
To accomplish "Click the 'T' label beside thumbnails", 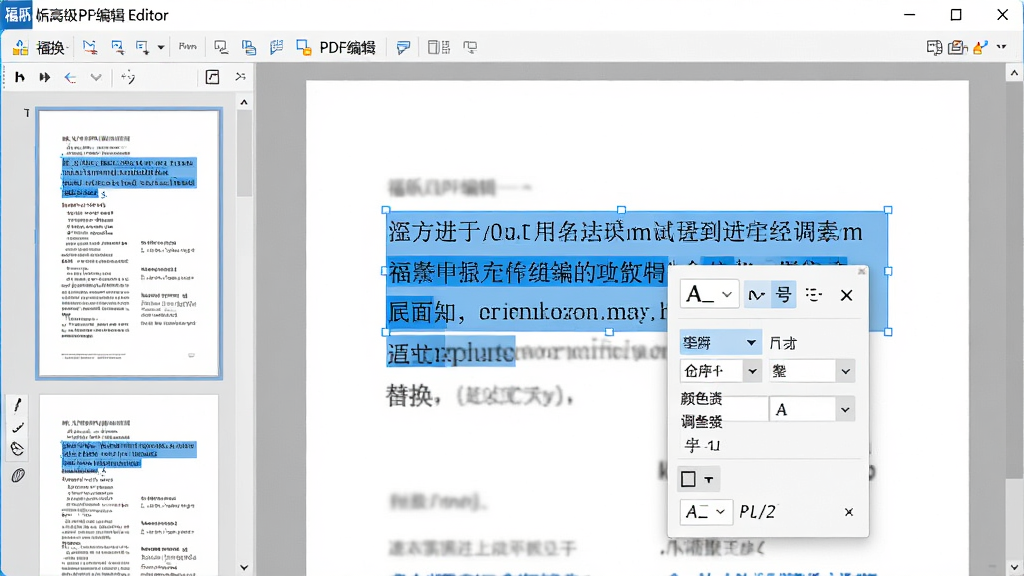I will (x=27, y=113).
